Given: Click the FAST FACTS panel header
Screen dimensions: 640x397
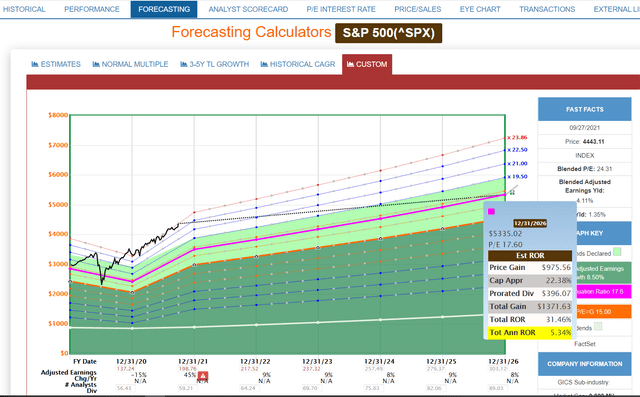Looking at the screenshot, I should click(584, 109).
